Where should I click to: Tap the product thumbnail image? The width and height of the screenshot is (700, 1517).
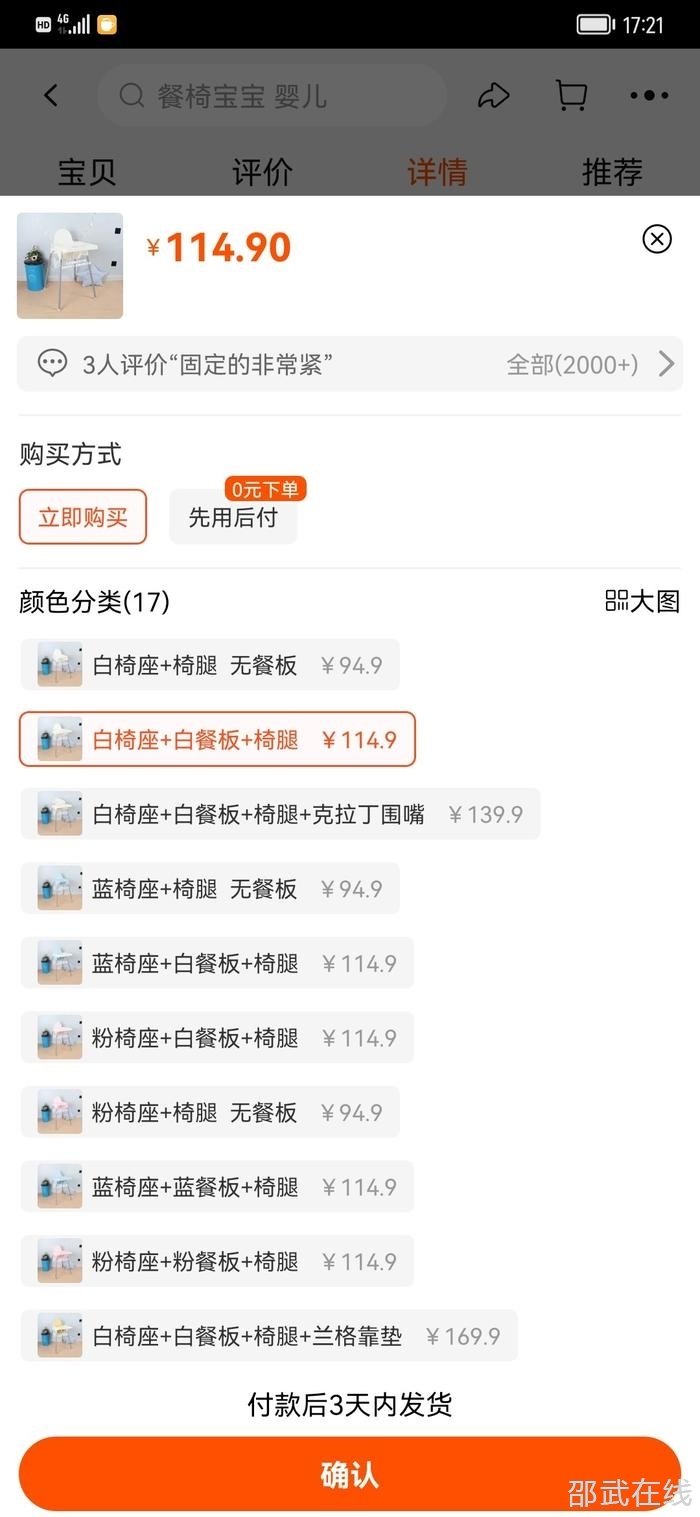coord(70,266)
